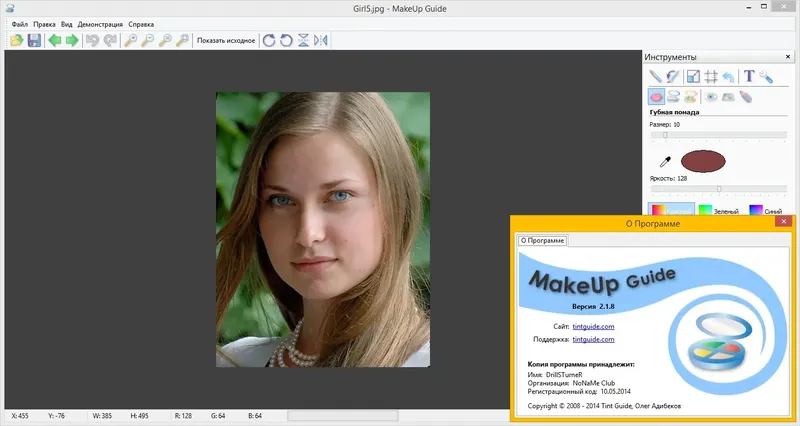Viewport: 800px width, 426px height.
Task: Click the brown lipstick color swatch
Action: pyautogui.click(x=703, y=161)
